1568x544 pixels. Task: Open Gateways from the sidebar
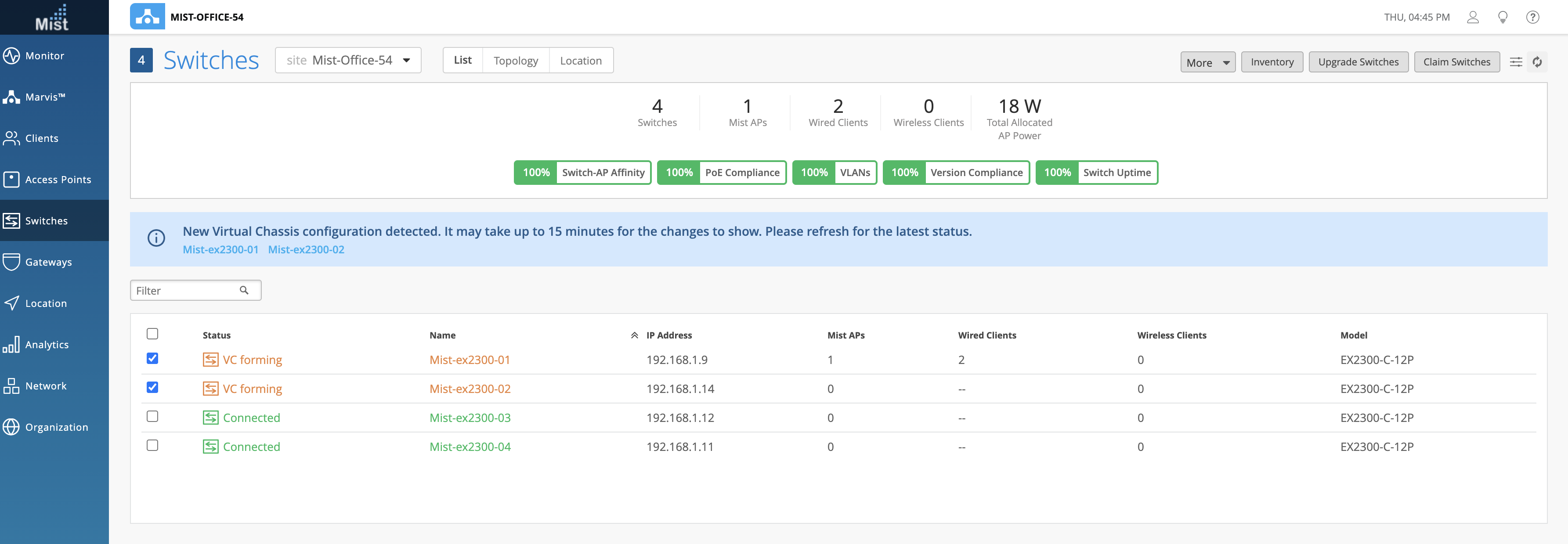point(48,262)
